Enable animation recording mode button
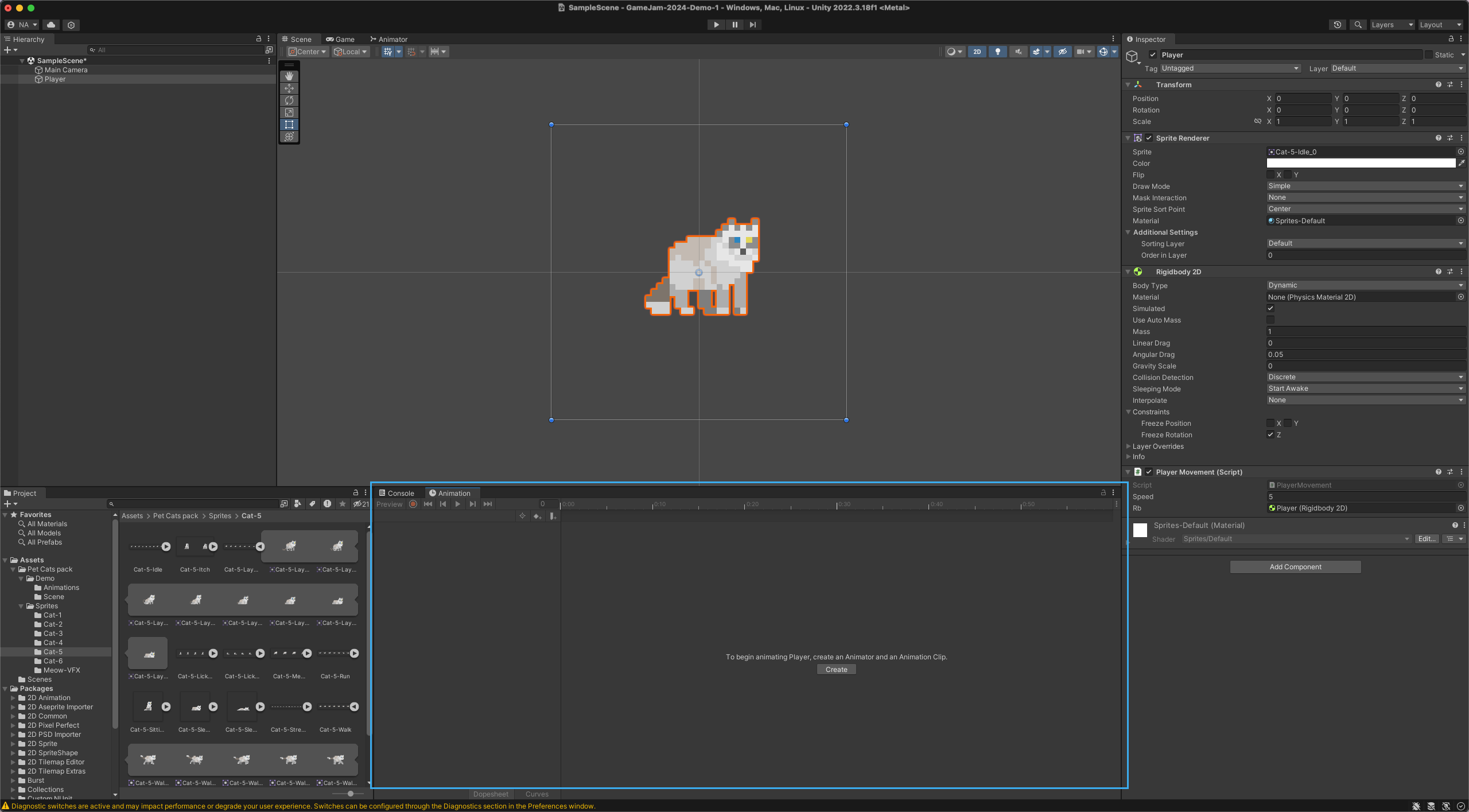The image size is (1469, 812). tap(413, 504)
